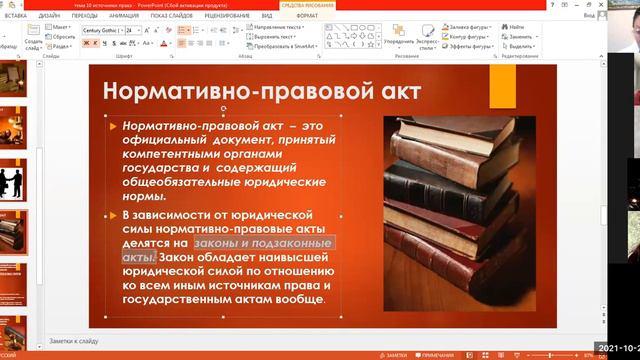Toggle text shadow (S) button
The image size is (640, 360).
click(x=114, y=43)
